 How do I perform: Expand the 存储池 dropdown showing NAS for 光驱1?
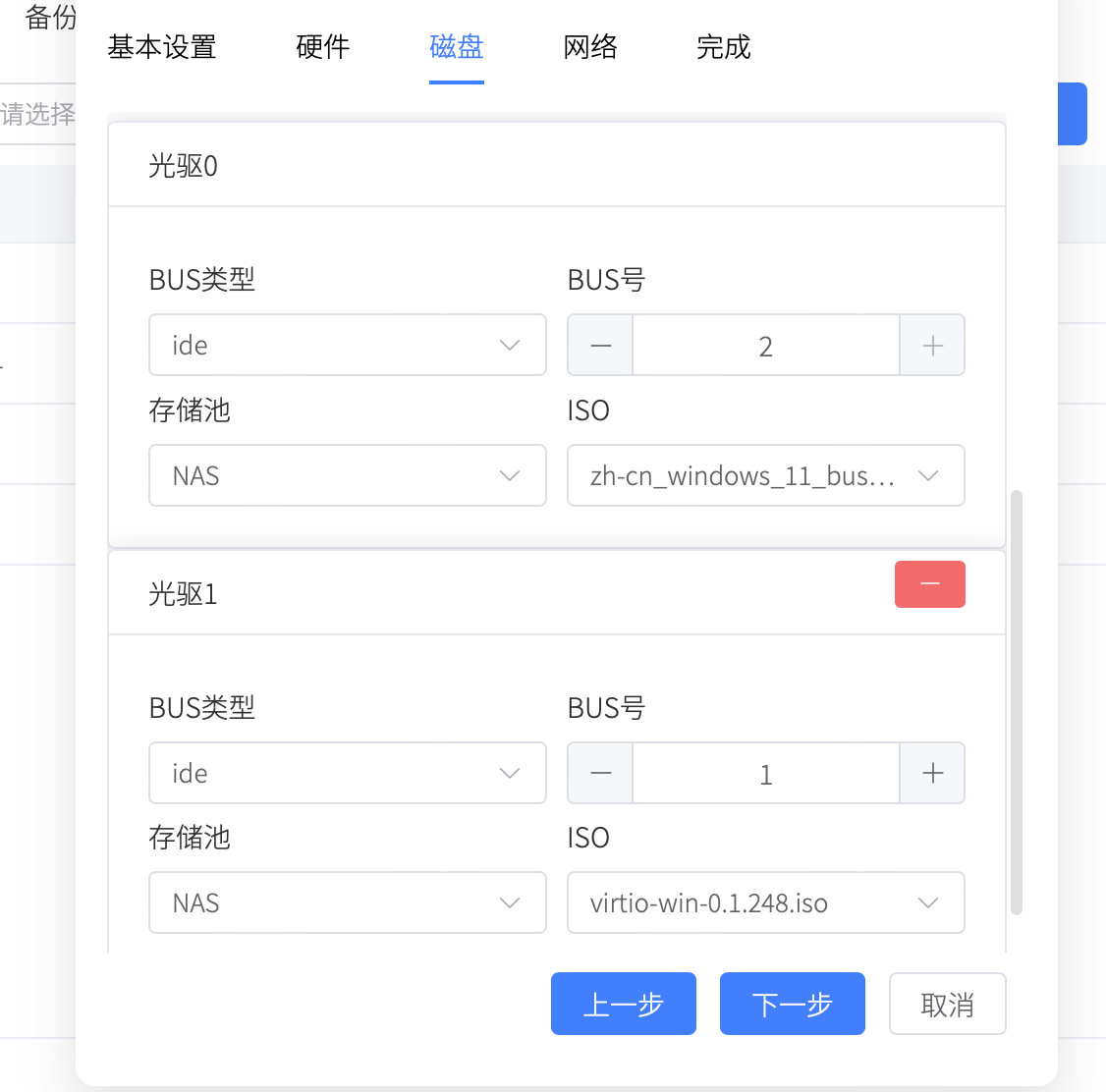click(x=347, y=902)
